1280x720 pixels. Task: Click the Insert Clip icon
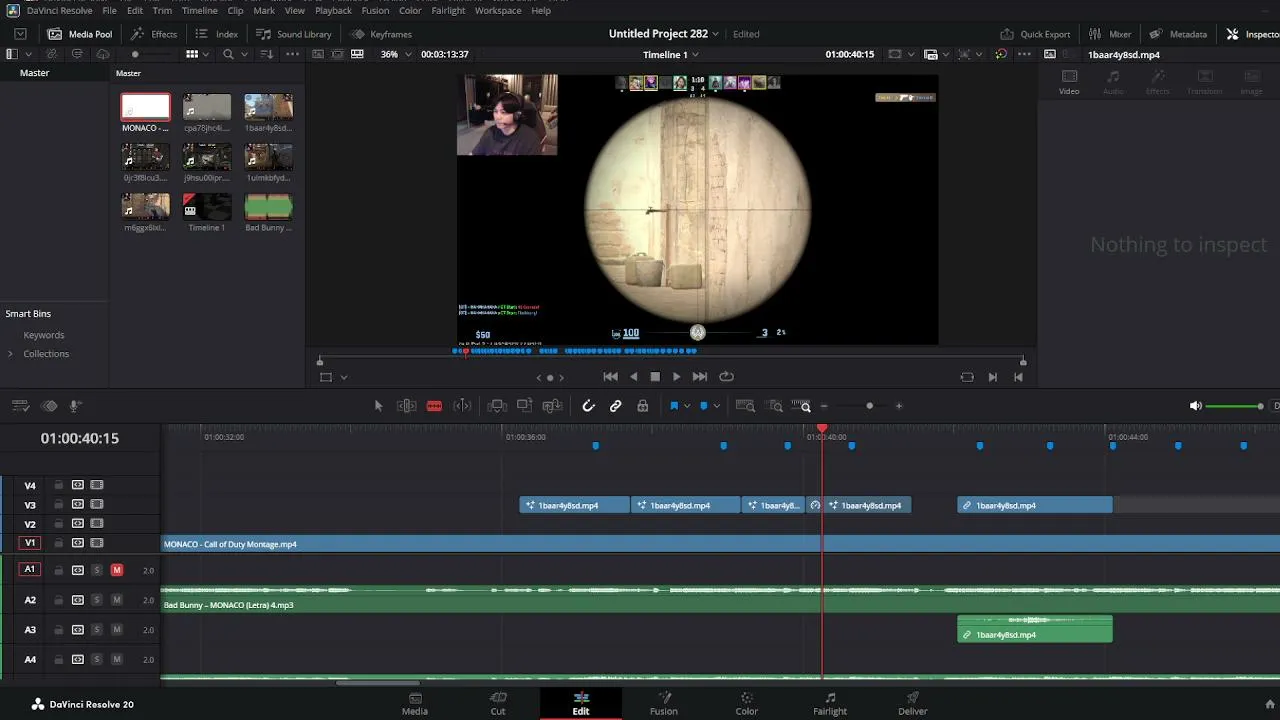[x=497, y=406]
